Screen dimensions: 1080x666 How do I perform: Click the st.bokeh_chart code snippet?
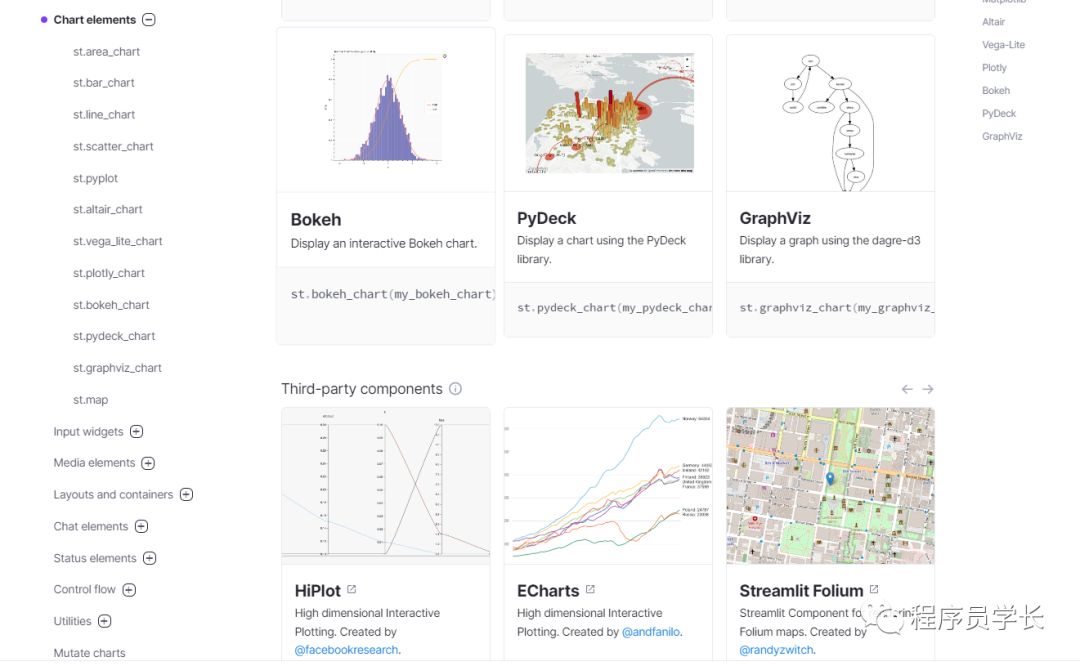tap(393, 294)
